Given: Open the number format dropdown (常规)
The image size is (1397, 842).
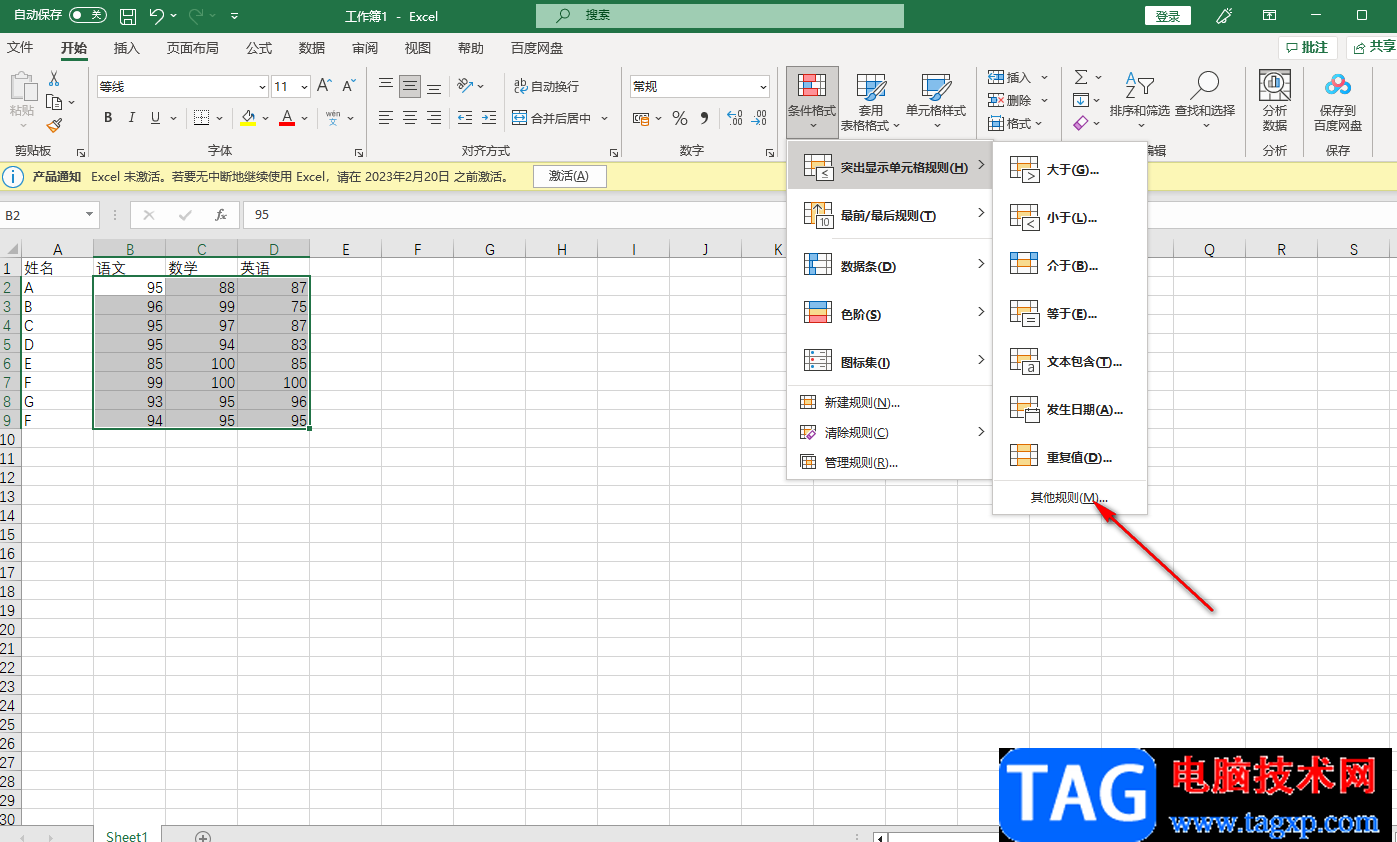Looking at the screenshot, I should coord(763,87).
